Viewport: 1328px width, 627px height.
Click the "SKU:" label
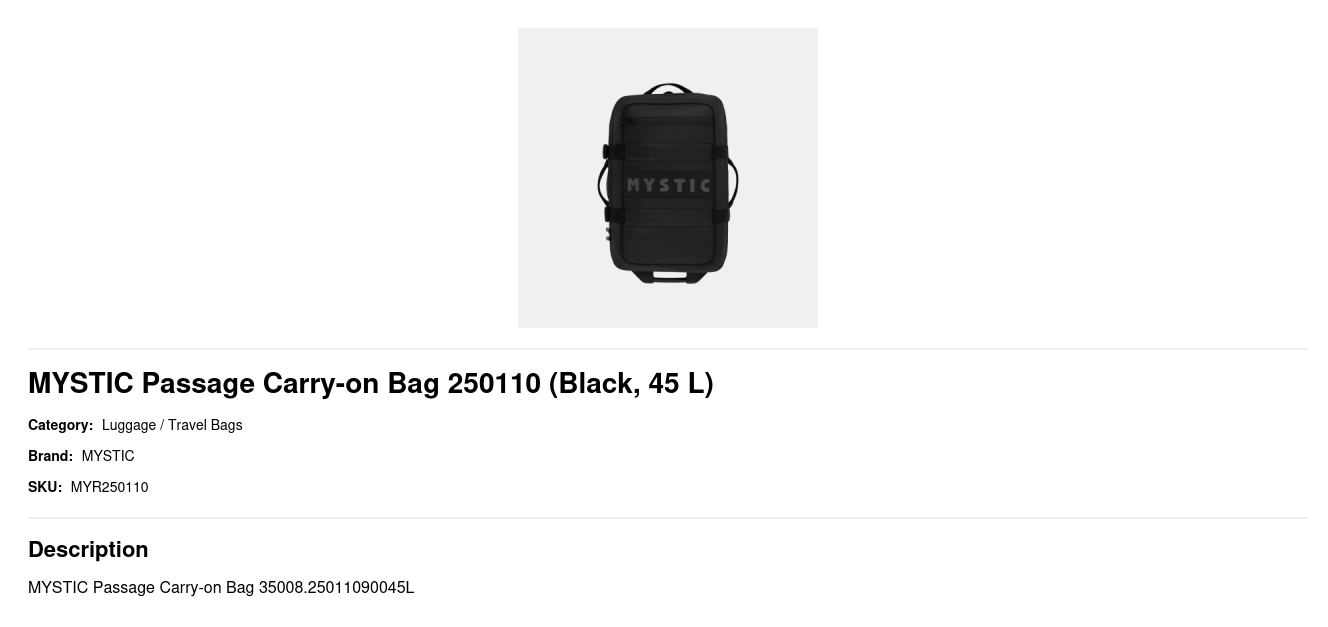coord(45,487)
